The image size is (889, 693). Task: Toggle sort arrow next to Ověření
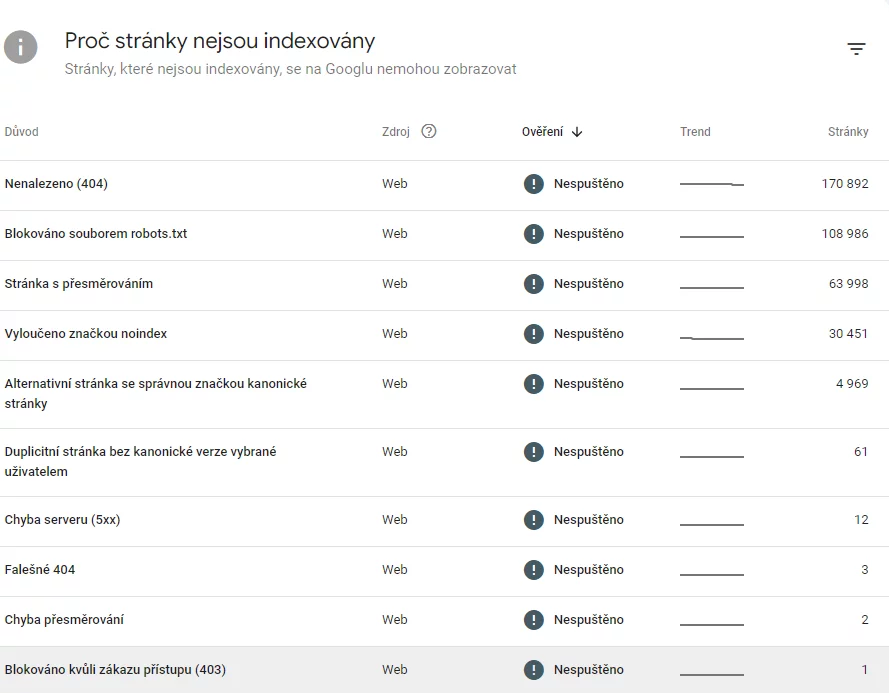pyautogui.click(x=577, y=132)
